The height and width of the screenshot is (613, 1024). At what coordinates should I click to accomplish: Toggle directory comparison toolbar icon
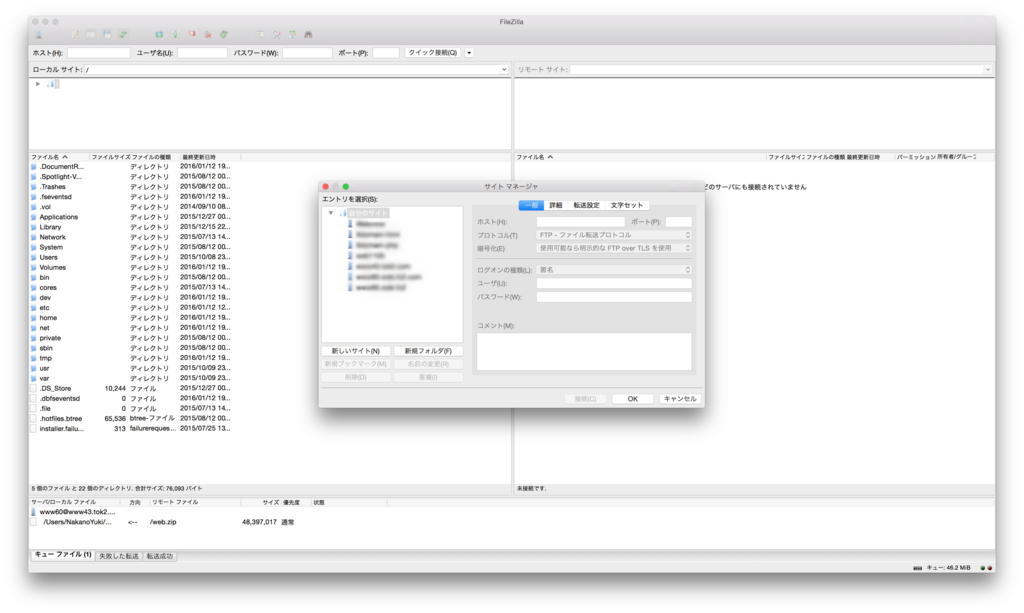[276, 35]
